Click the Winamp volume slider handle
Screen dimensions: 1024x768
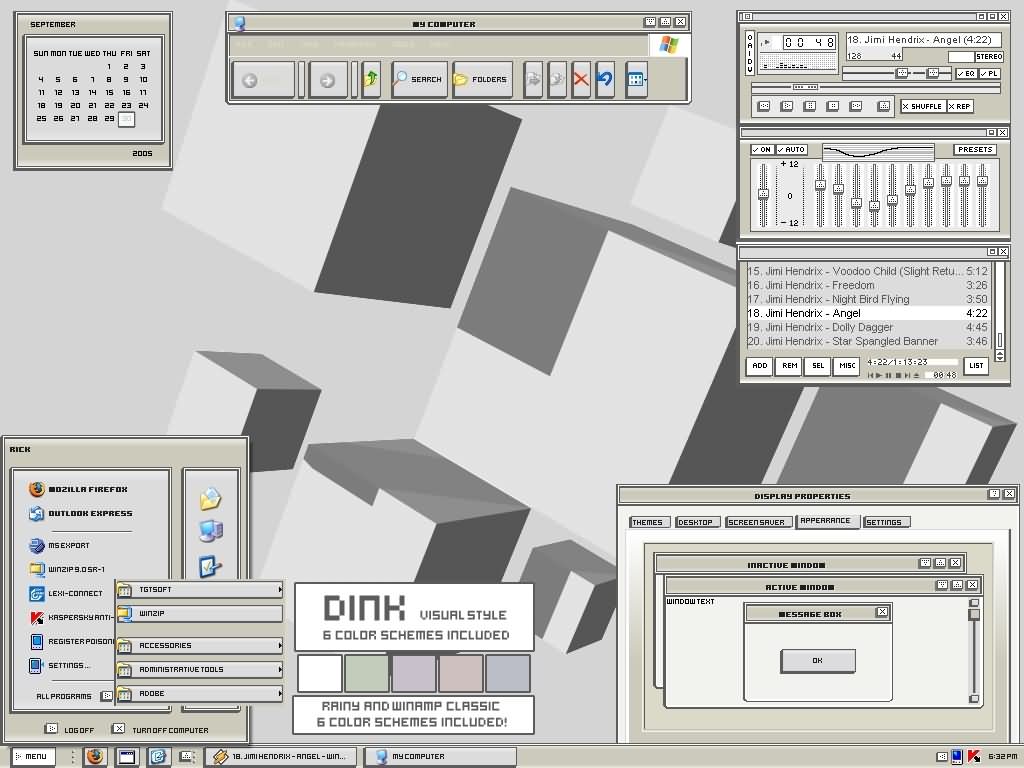pyautogui.click(x=902, y=73)
